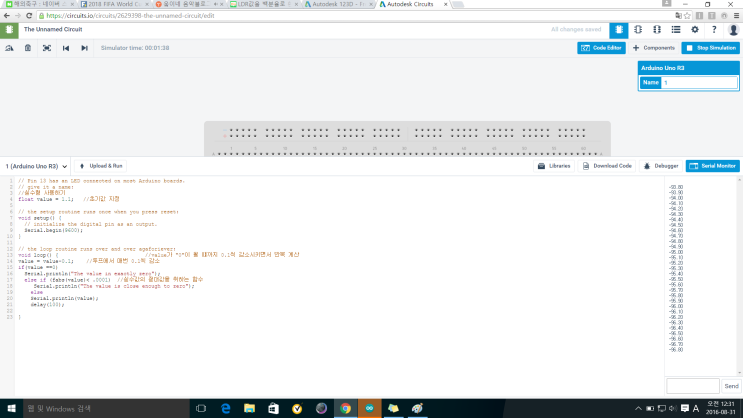
Task: Switch to the first Naver browser tab
Action: (38, 4)
